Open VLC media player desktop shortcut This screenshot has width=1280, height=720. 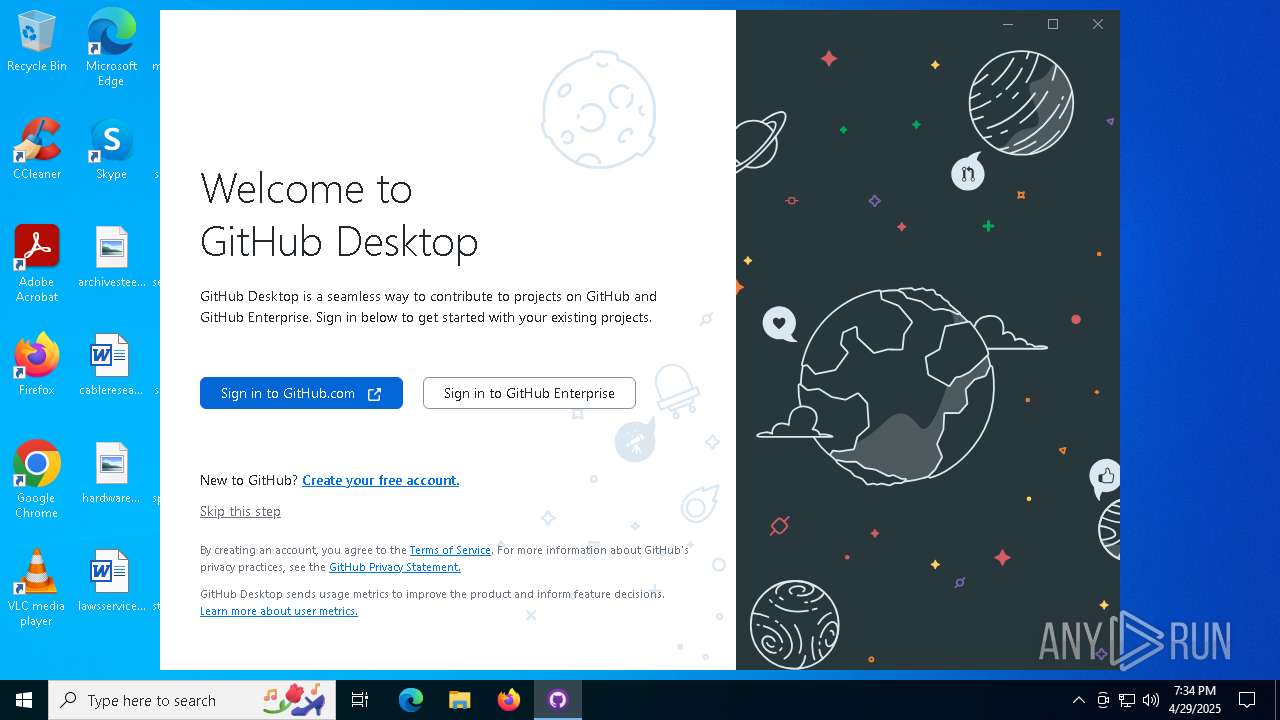click(x=37, y=588)
